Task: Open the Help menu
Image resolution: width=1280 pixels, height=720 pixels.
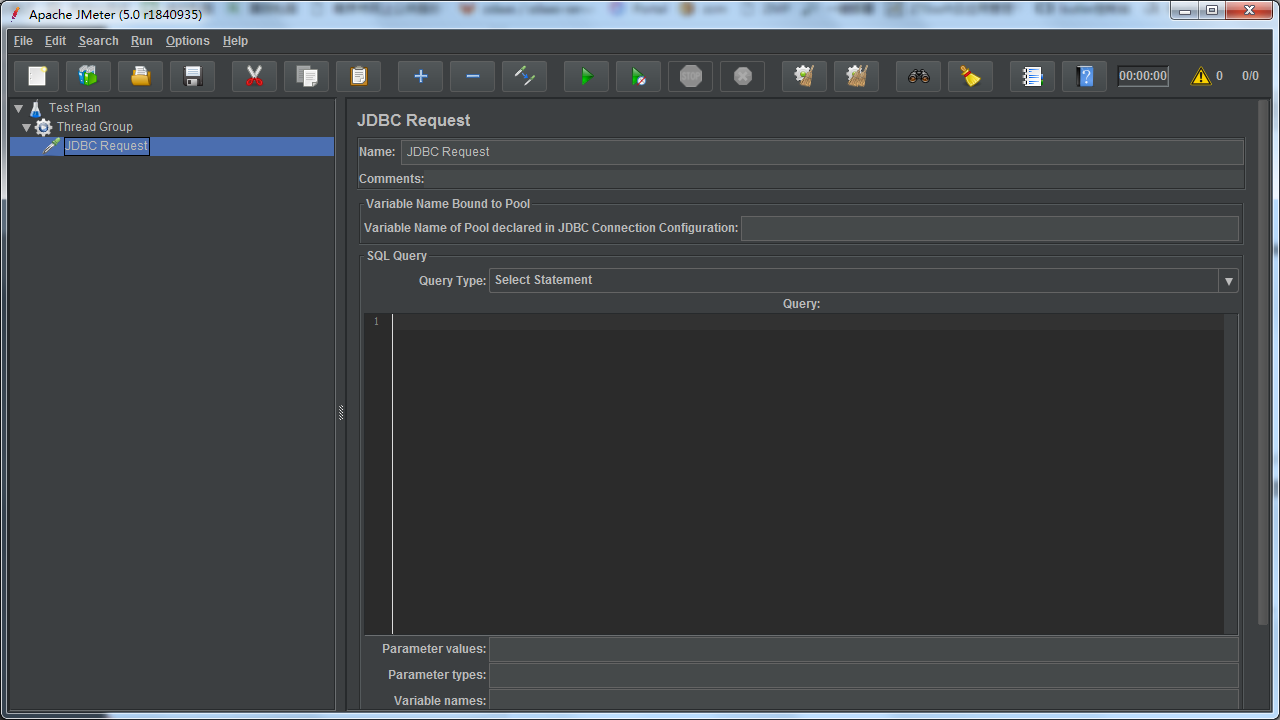Action: pos(236,41)
